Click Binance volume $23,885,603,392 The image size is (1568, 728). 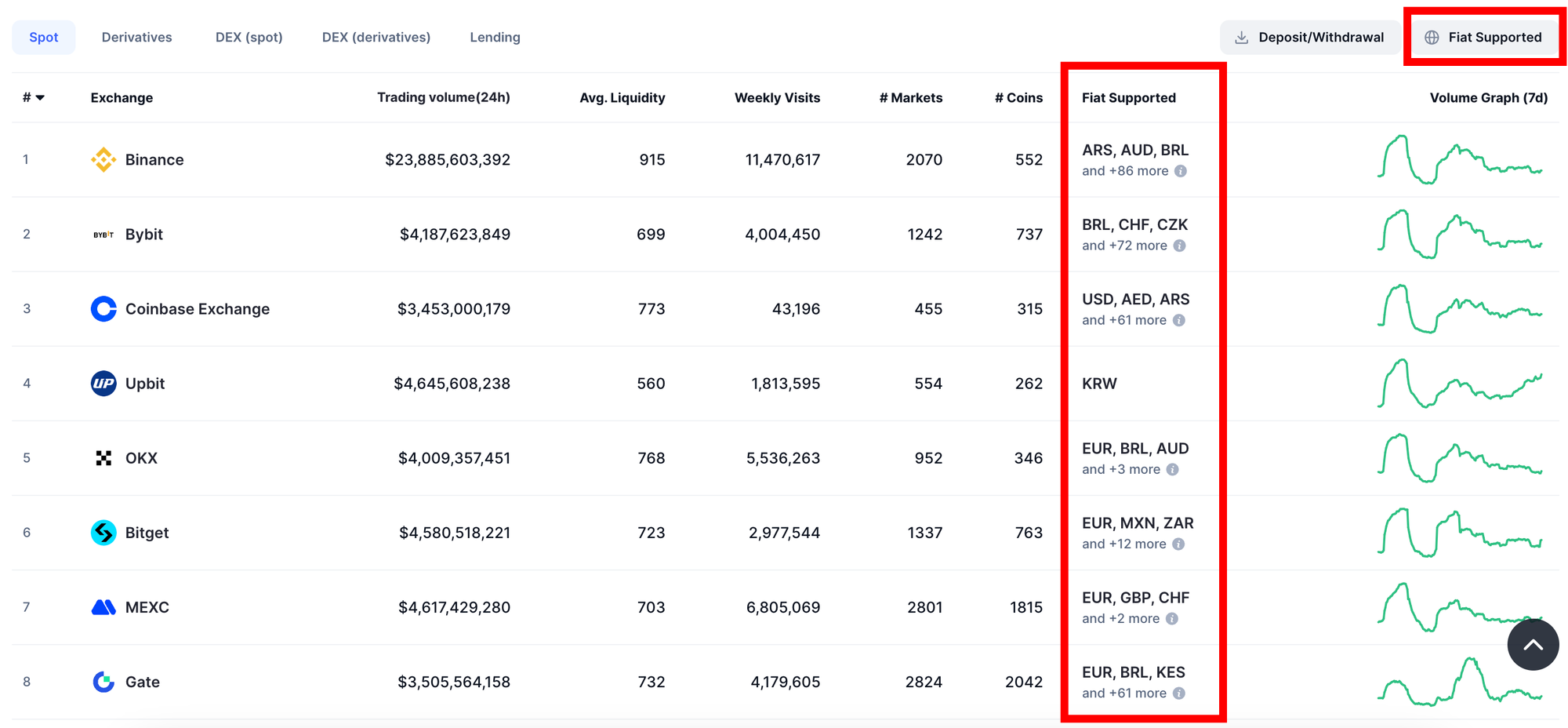(448, 160)
